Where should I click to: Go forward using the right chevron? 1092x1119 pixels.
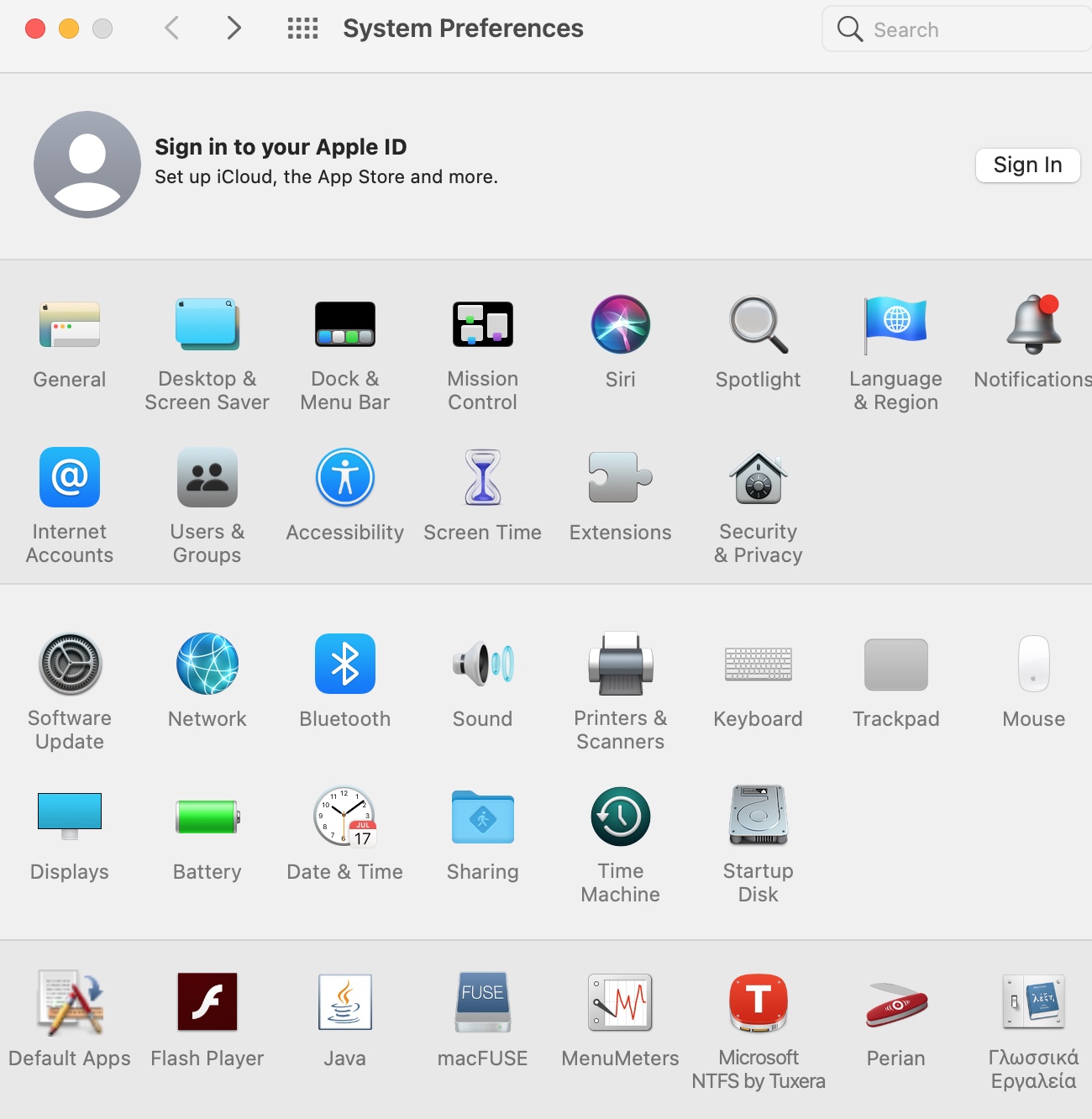[234, 29]
